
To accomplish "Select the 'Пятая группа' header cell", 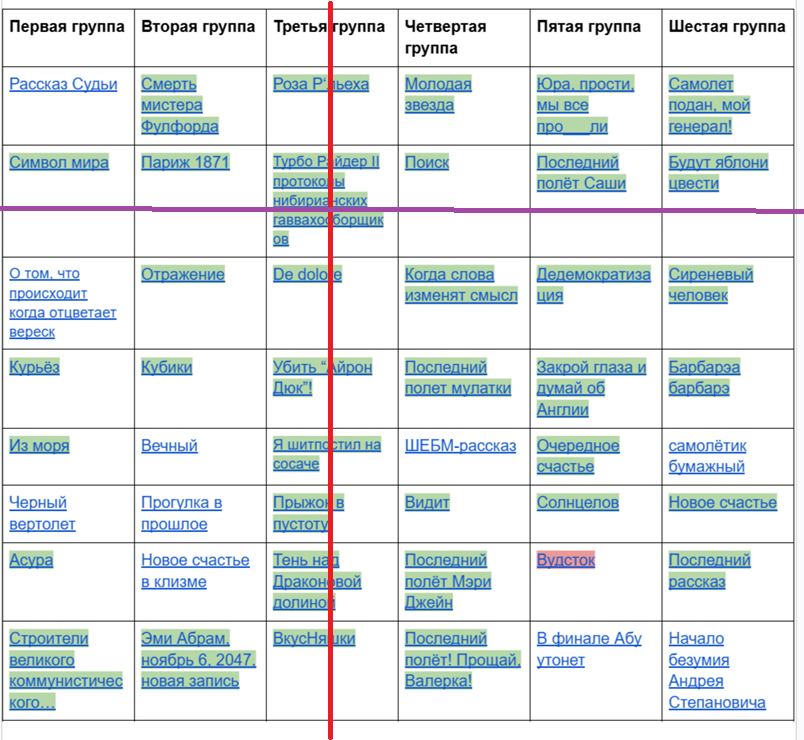I will tap(596, 37).
